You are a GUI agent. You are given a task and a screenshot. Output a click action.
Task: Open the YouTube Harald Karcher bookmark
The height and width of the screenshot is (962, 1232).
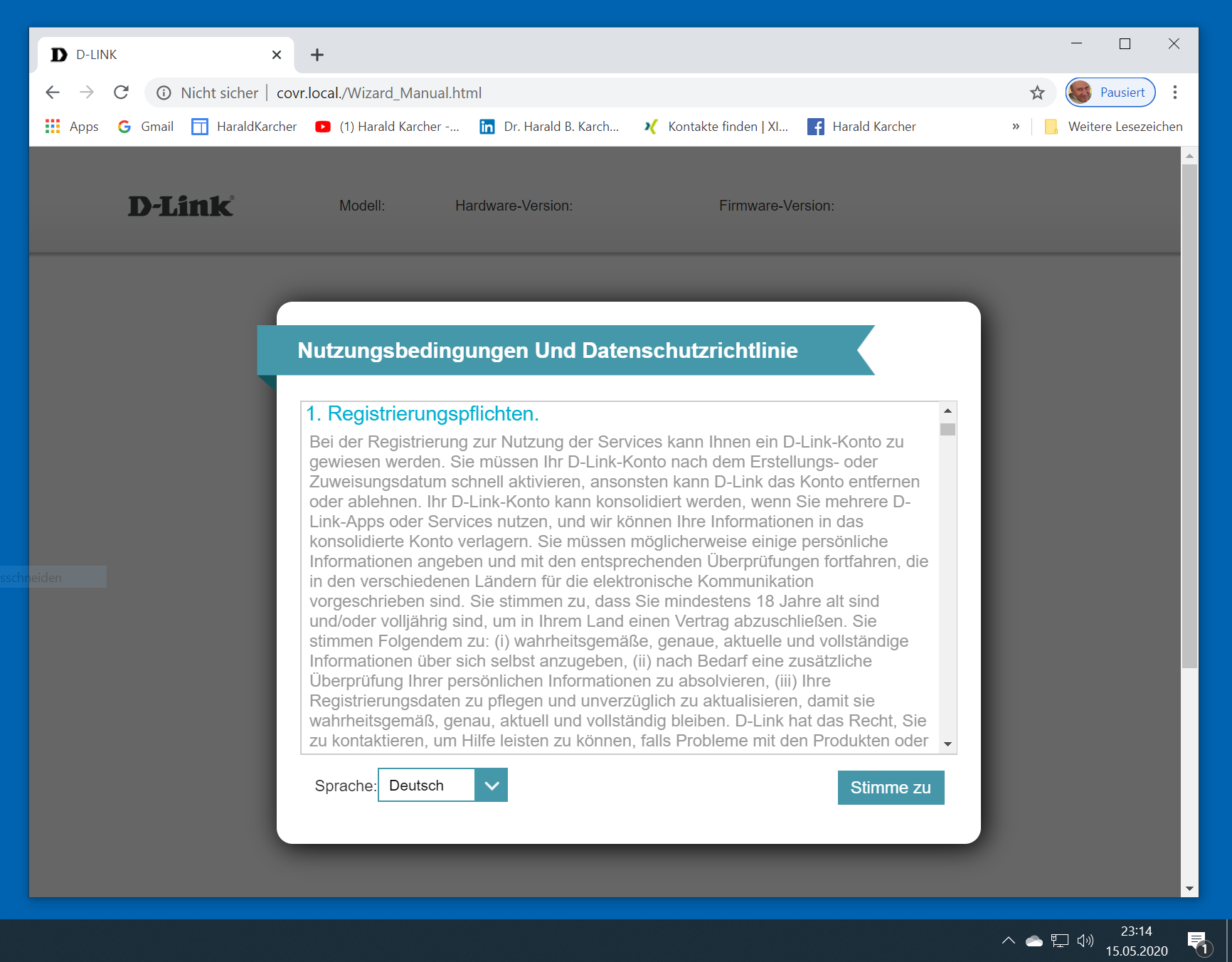(388, 127)
